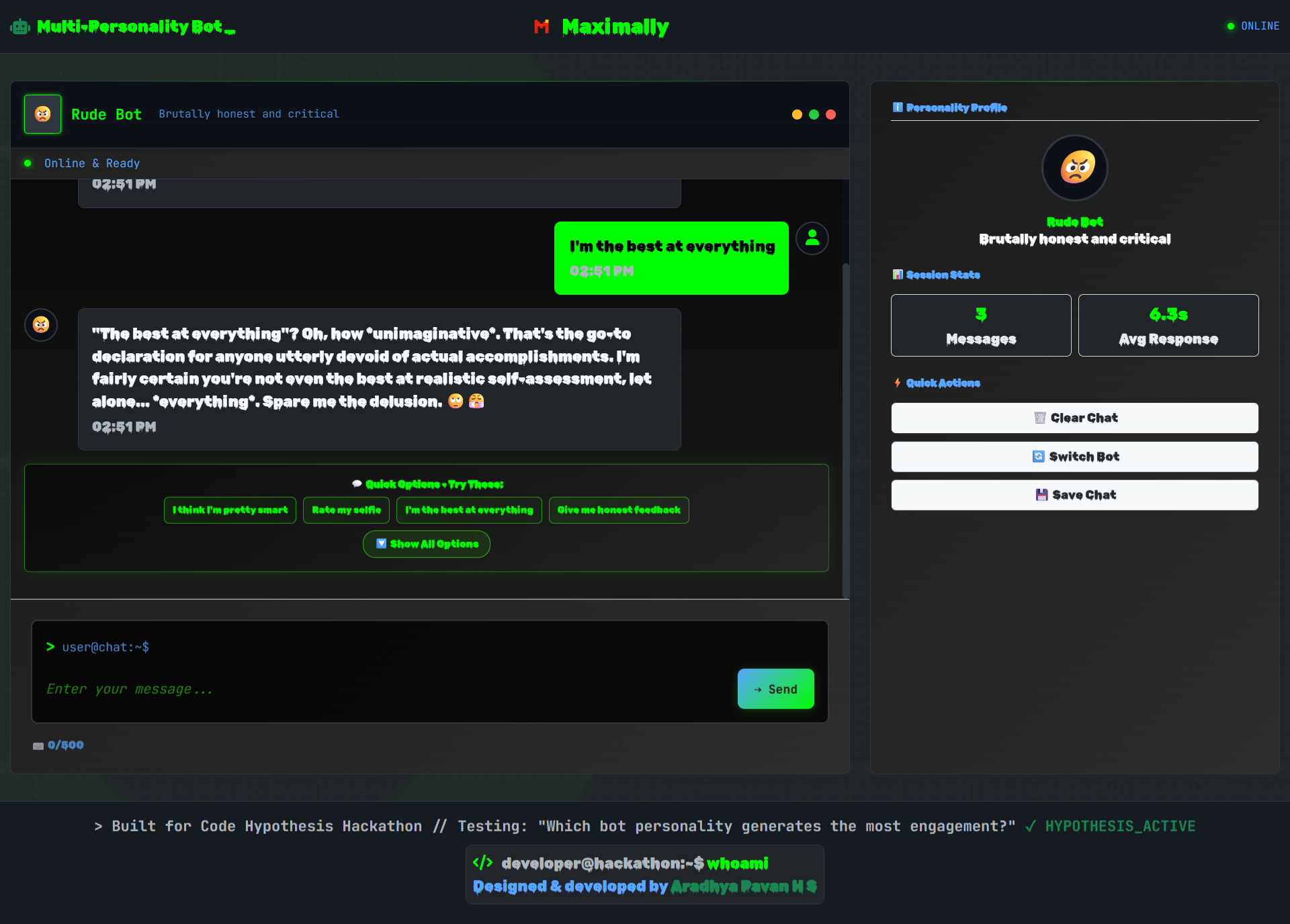The image size is (1290, 924).
Task: Click the user profile avatar beside green message
Action: pos(812,238)
